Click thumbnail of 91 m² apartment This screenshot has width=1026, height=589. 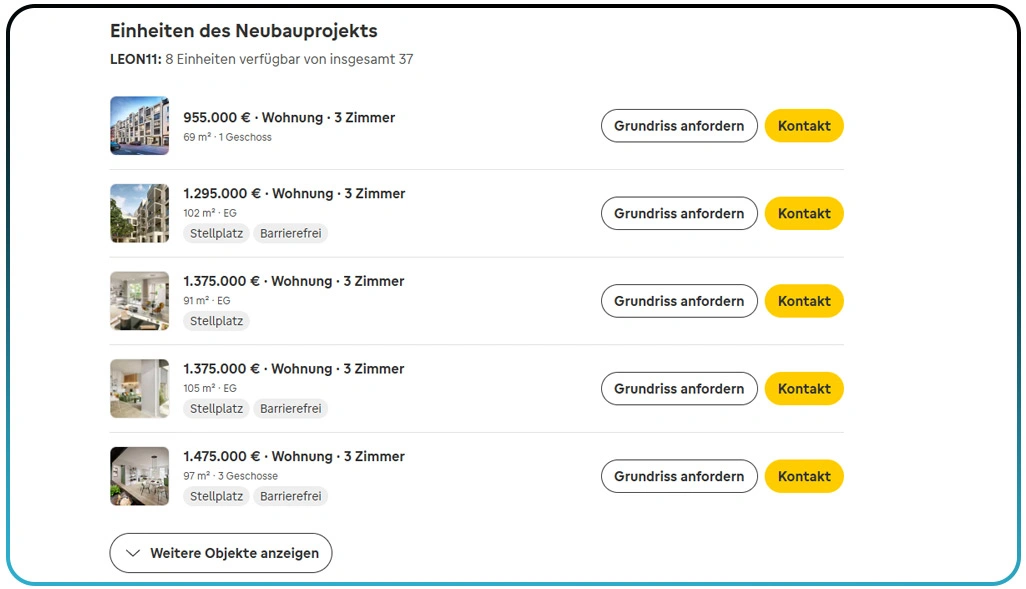coord(139,301)
